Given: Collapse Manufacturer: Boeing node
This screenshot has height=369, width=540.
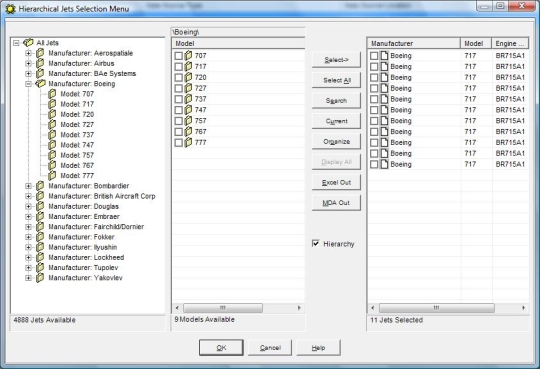Looking at the screenshot, I should [29, 84].
